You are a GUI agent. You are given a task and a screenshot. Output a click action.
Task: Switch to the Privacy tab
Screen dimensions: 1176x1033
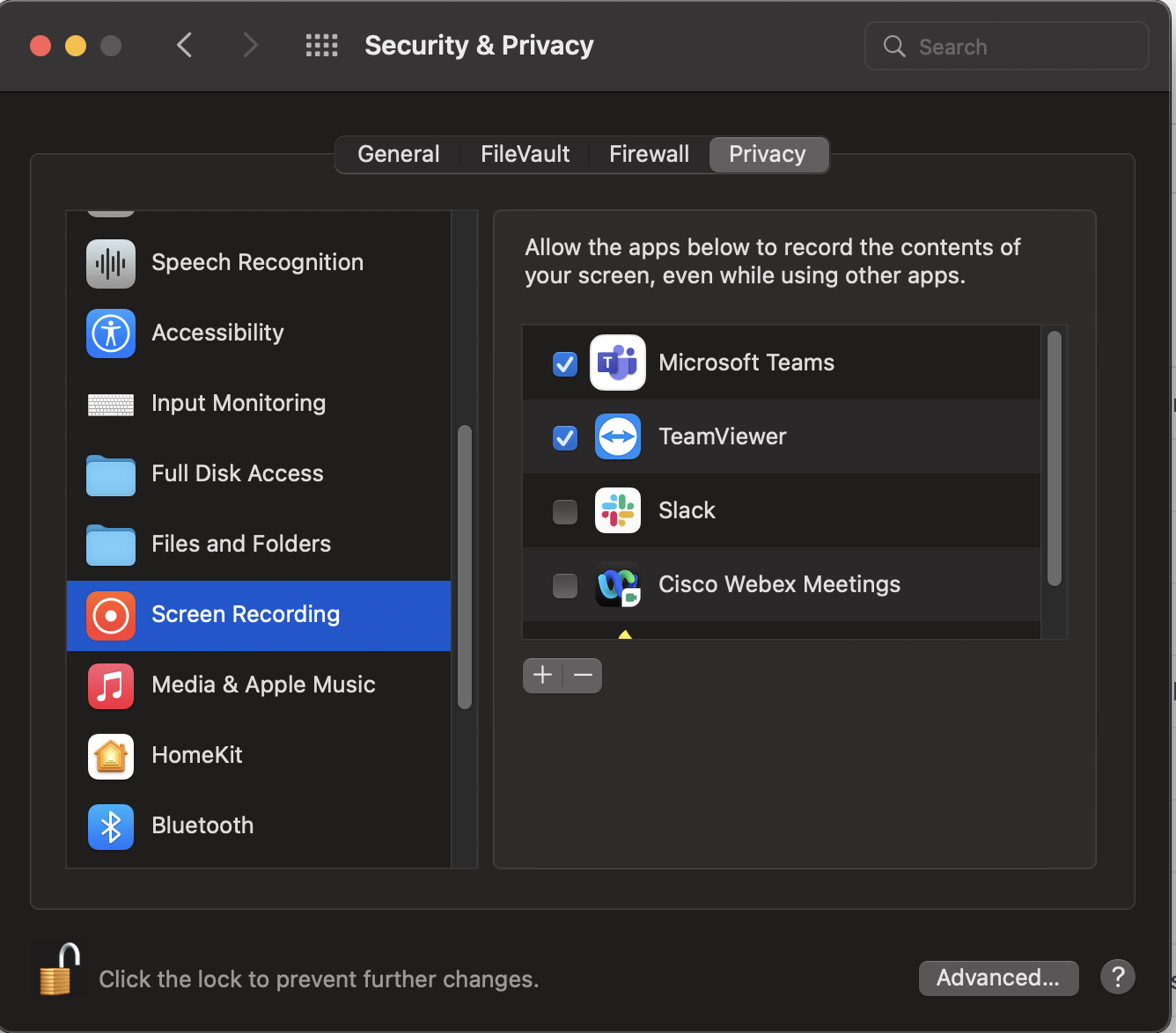point(768,154)
